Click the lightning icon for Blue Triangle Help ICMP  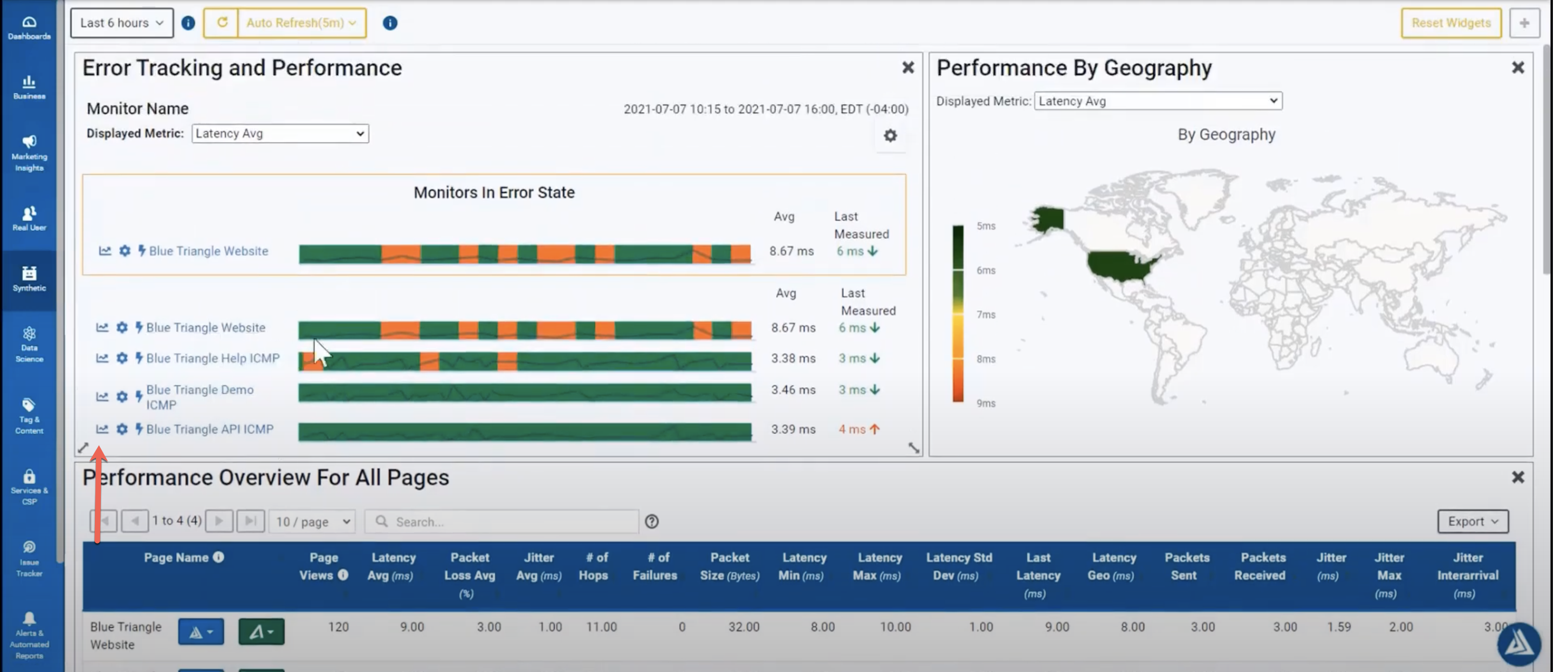click(139, 358)
